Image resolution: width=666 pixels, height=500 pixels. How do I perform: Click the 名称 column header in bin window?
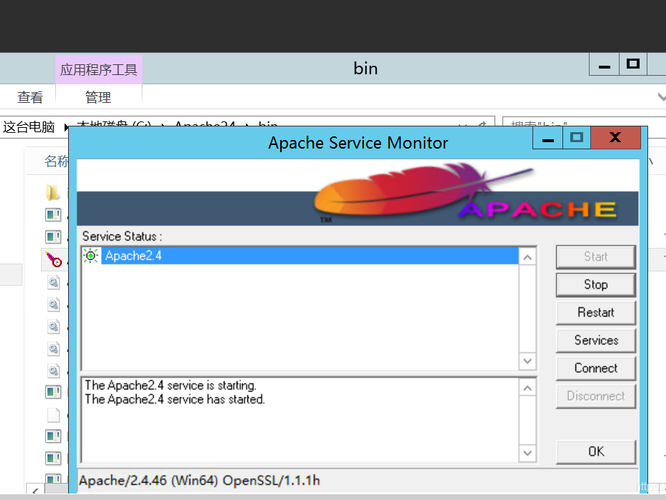pyautogui.click(x=56, y=161)
